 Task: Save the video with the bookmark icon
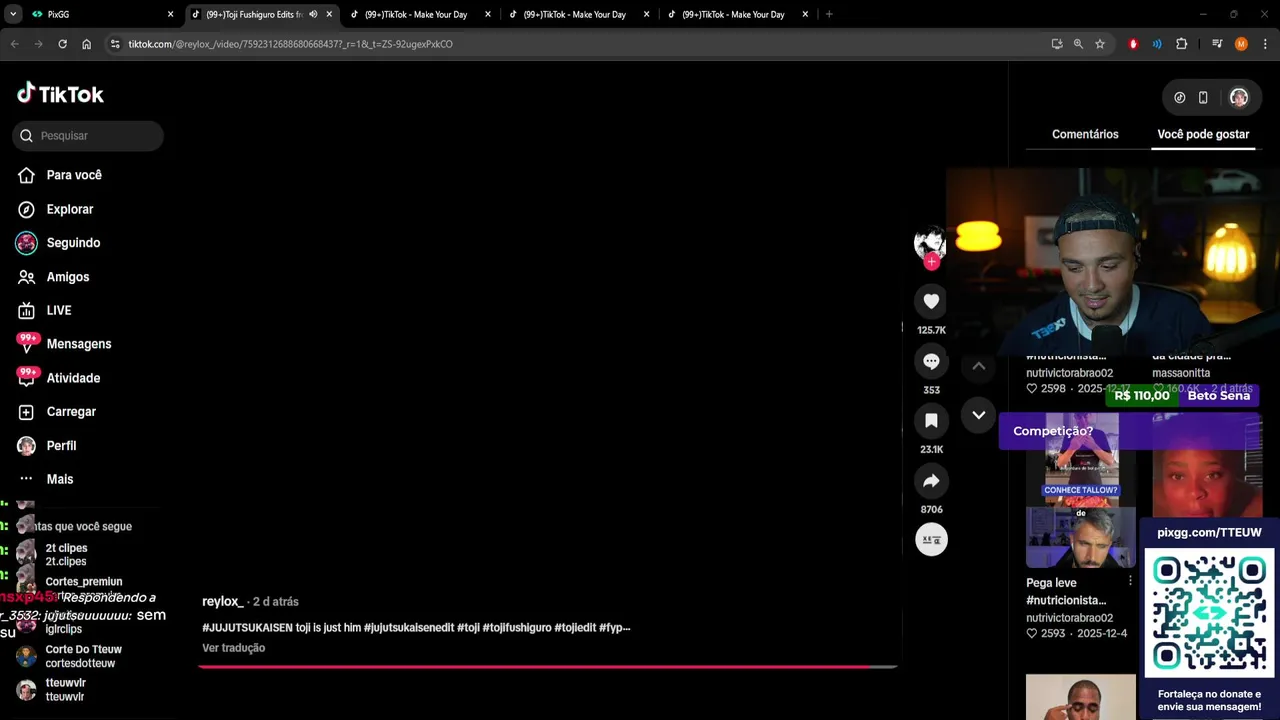click(x=931, y=421)
